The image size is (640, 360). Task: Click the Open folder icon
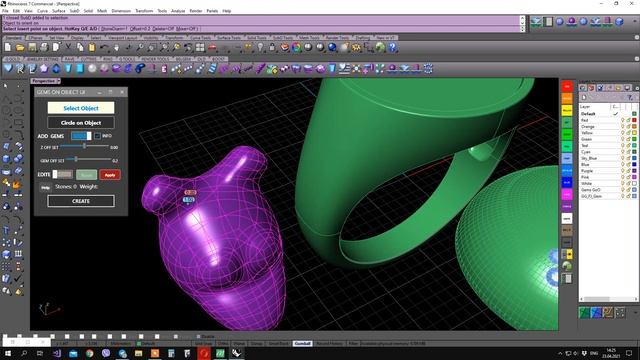(20, 48)
